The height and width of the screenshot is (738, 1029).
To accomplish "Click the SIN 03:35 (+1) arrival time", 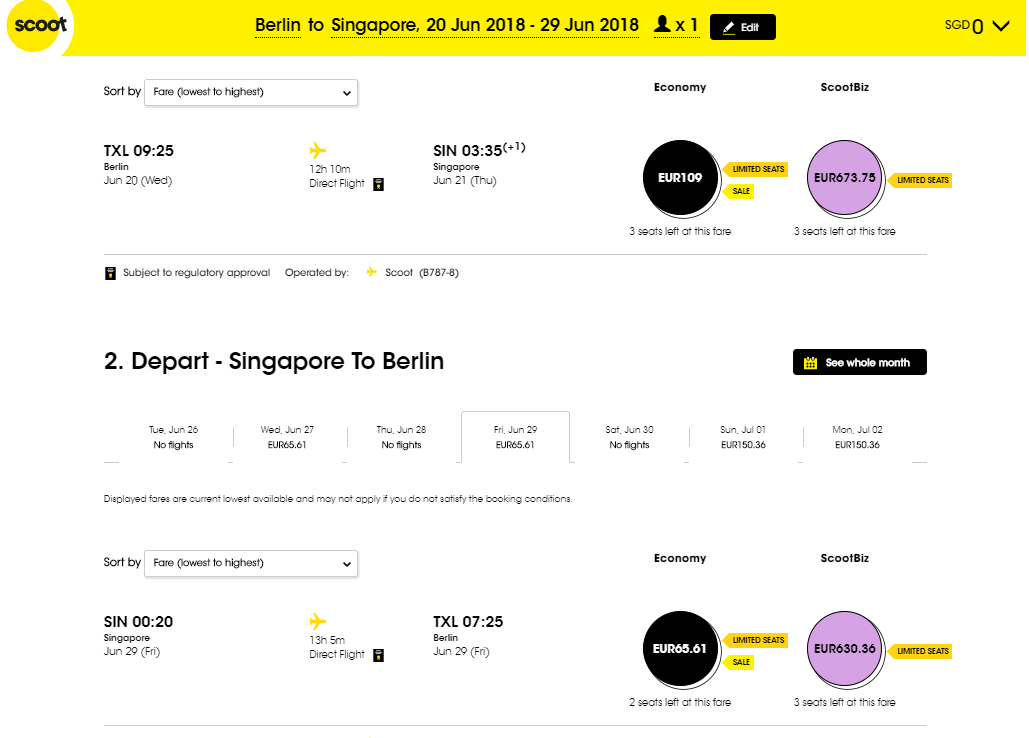I will [479, 150].
